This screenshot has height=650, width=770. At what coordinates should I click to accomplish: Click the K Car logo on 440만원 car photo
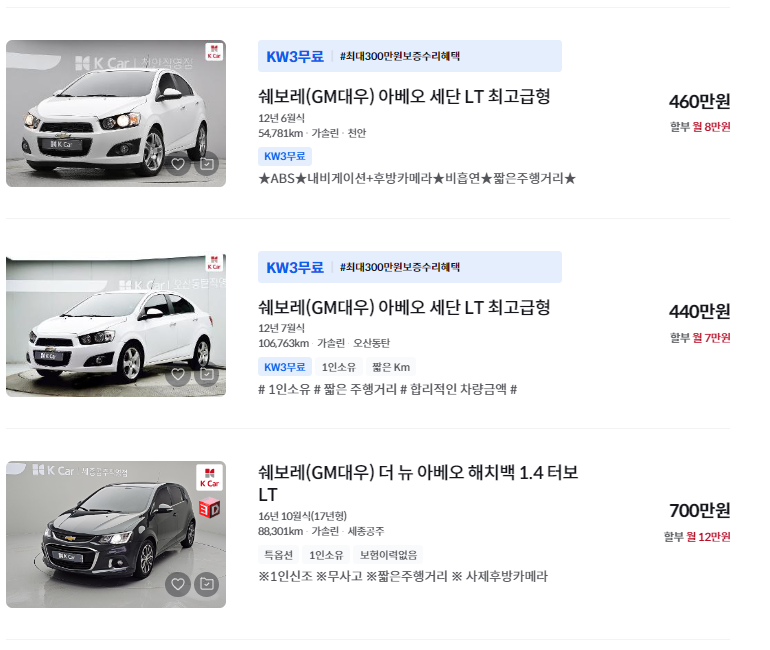coord(214,263)
